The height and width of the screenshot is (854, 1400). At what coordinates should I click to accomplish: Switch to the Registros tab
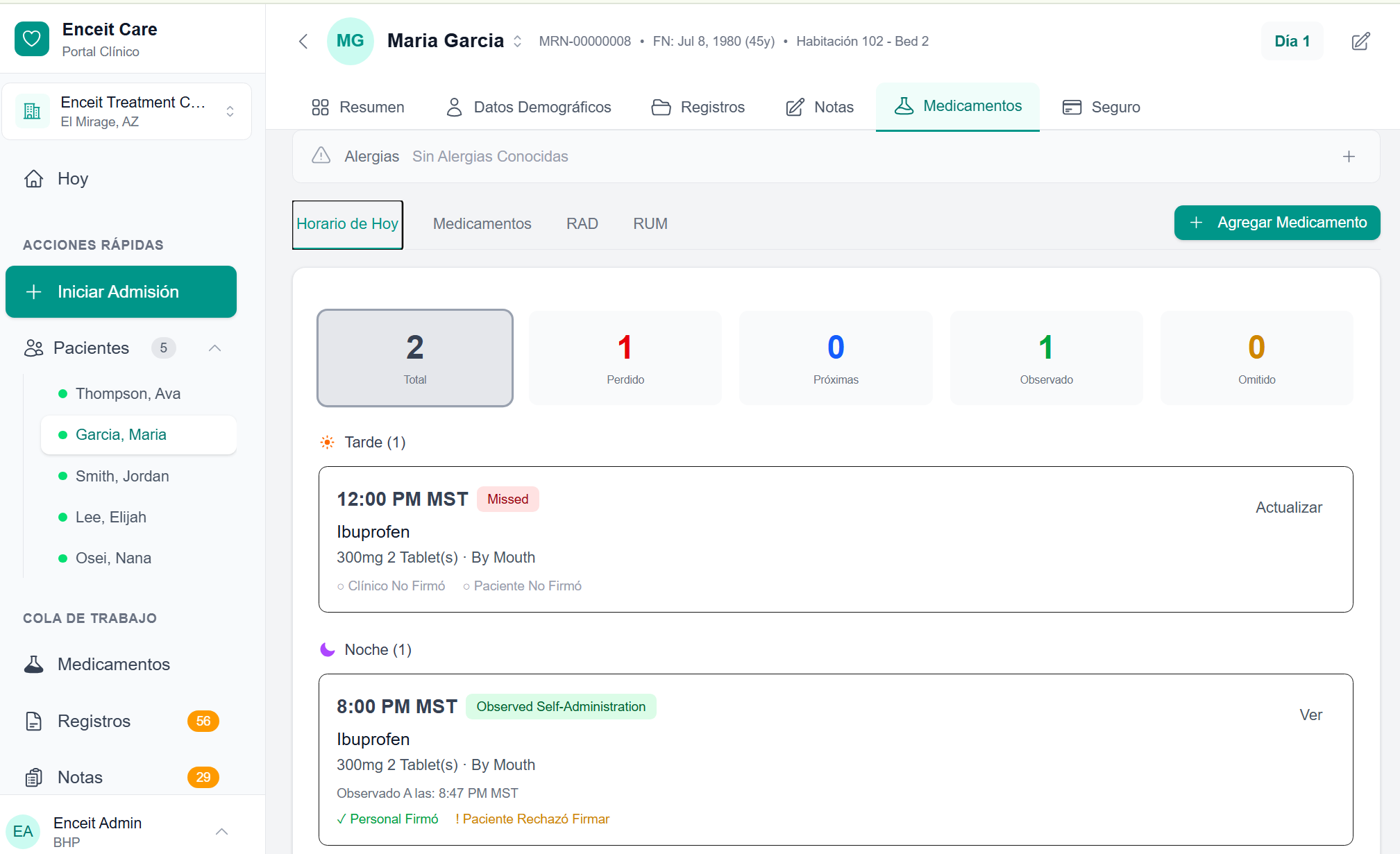coord(698,107)
